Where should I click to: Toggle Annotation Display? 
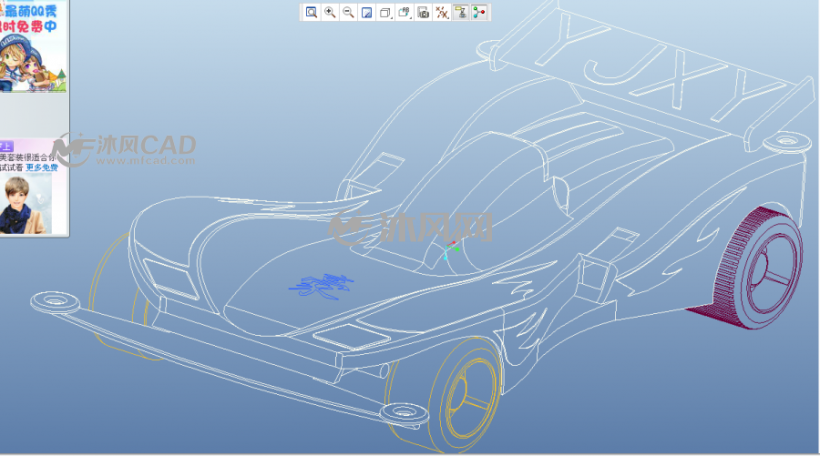pos(461,13)
